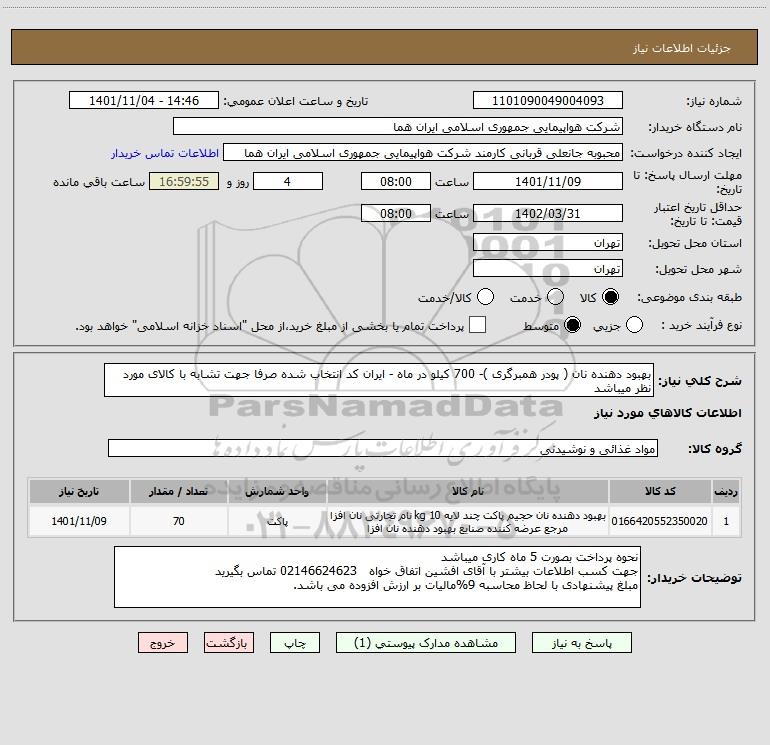The image size is (770, 745).
Task: Select the خدمت radio button
Action: (x=555, y=297)
